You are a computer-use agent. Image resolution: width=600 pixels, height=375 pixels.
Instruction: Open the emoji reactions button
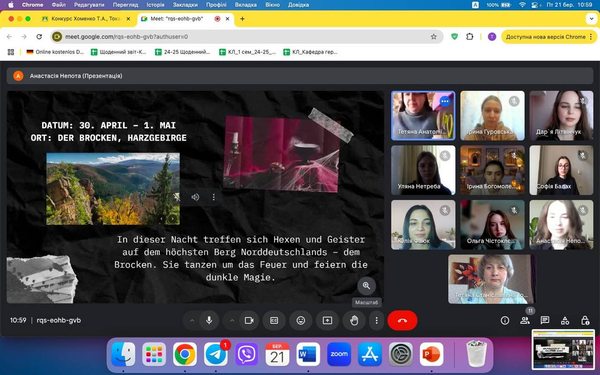point(301,320)
